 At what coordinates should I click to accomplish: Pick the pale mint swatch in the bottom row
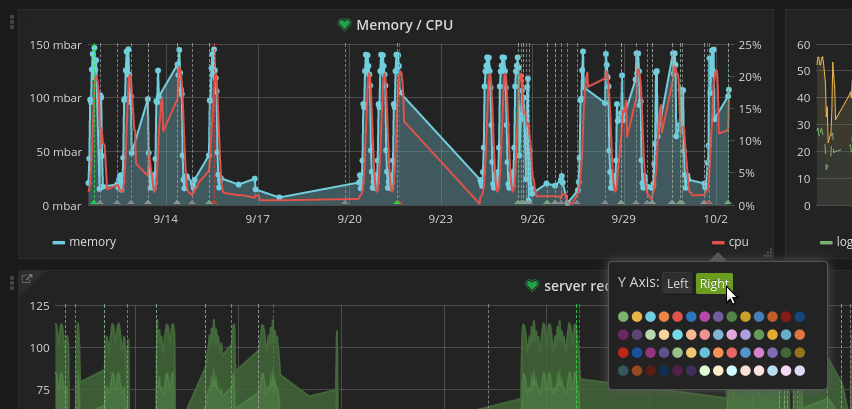click(x=705, y=371)
